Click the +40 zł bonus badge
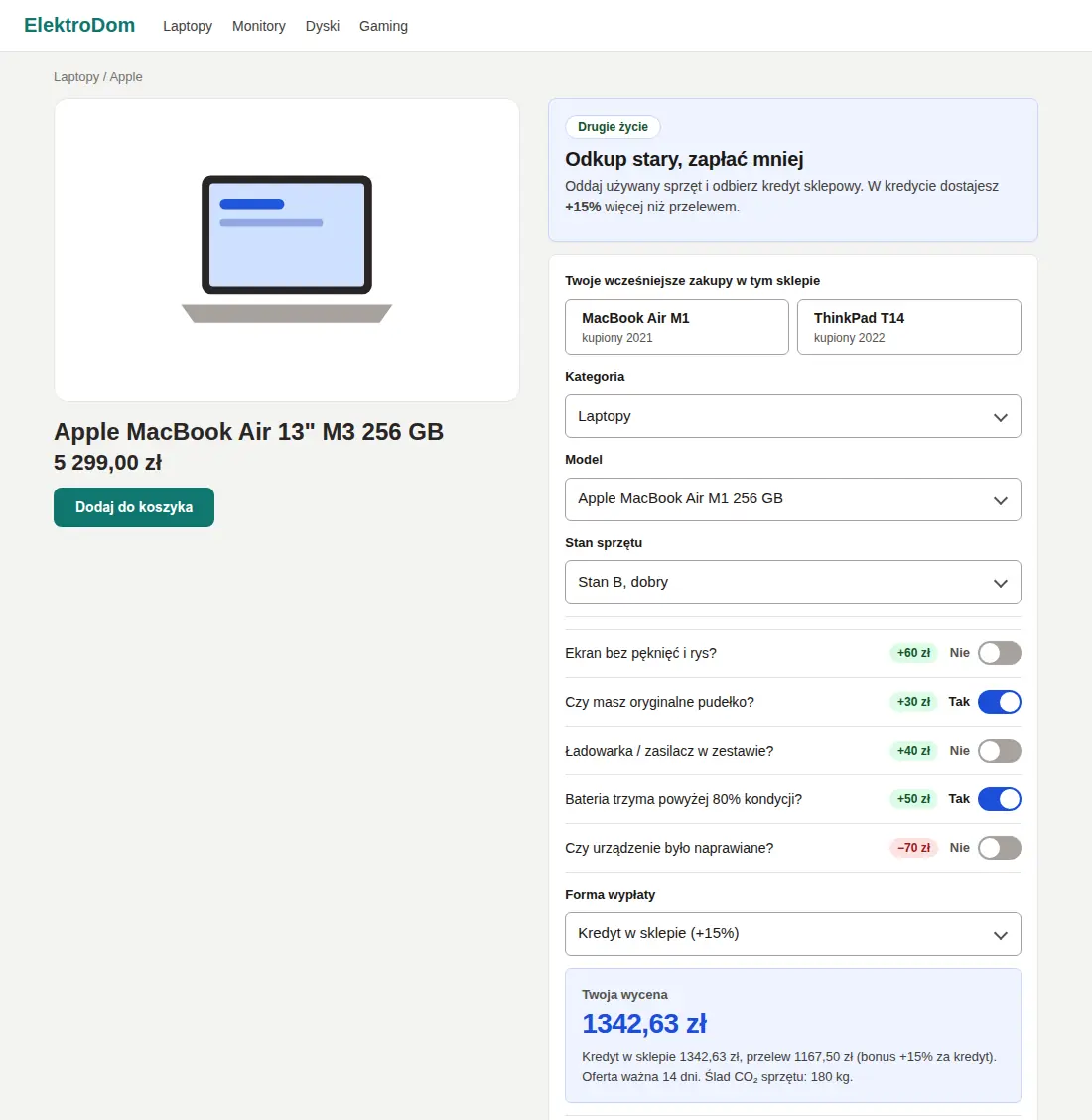This screenshot has width=1092, height=1120. (913, 751)
